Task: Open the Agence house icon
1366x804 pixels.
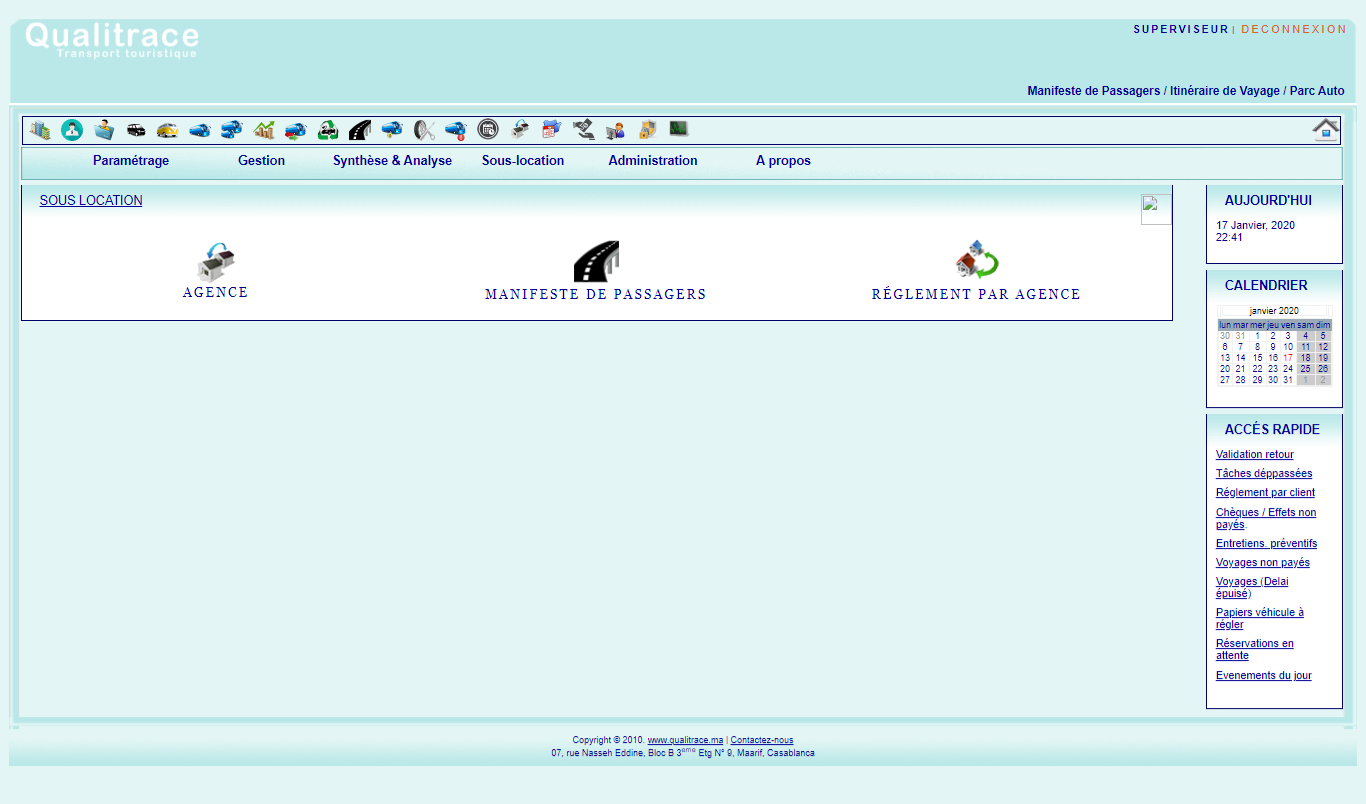Action: coord(215,261)
